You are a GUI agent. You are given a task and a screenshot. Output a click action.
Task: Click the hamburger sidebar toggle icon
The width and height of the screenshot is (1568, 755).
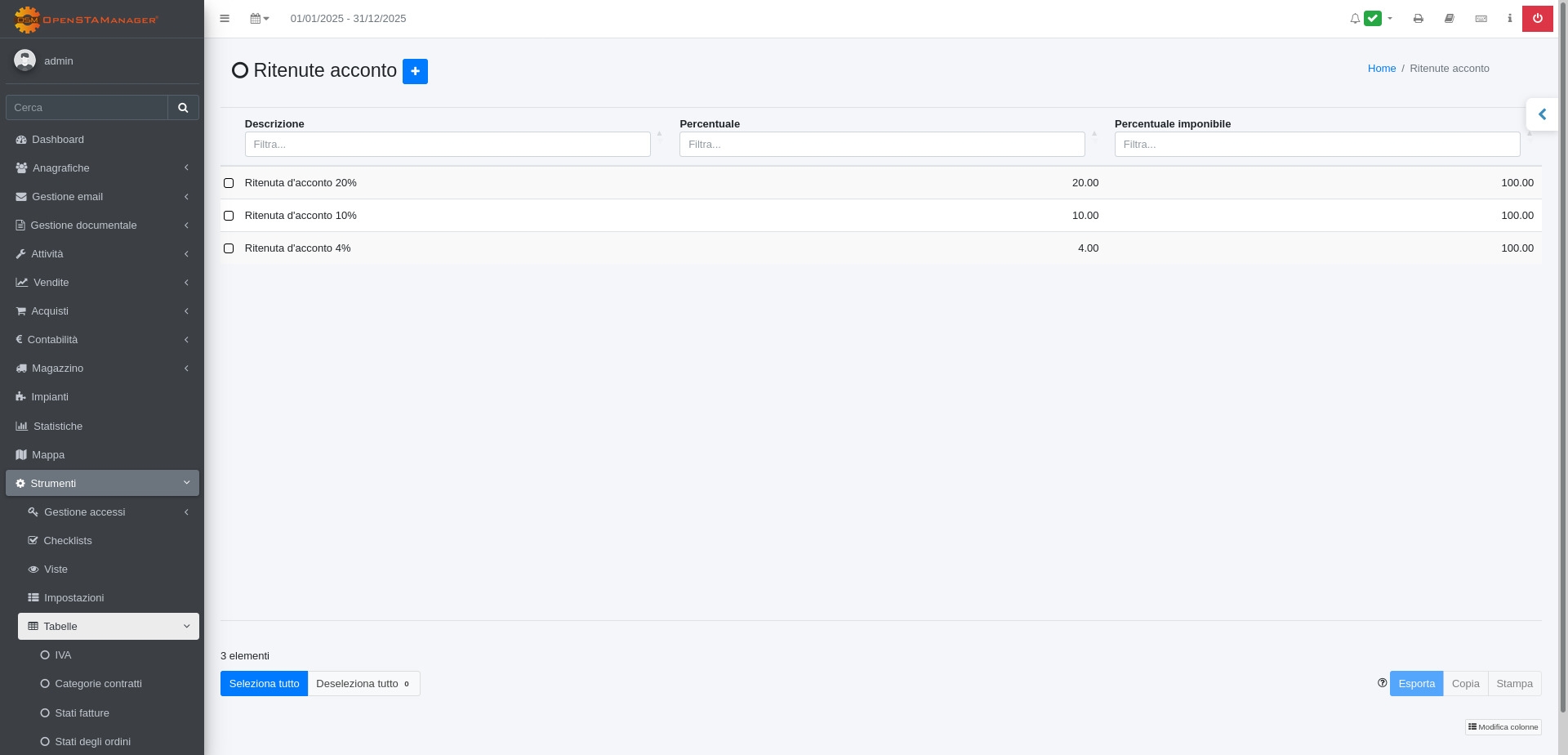(225, 19)
